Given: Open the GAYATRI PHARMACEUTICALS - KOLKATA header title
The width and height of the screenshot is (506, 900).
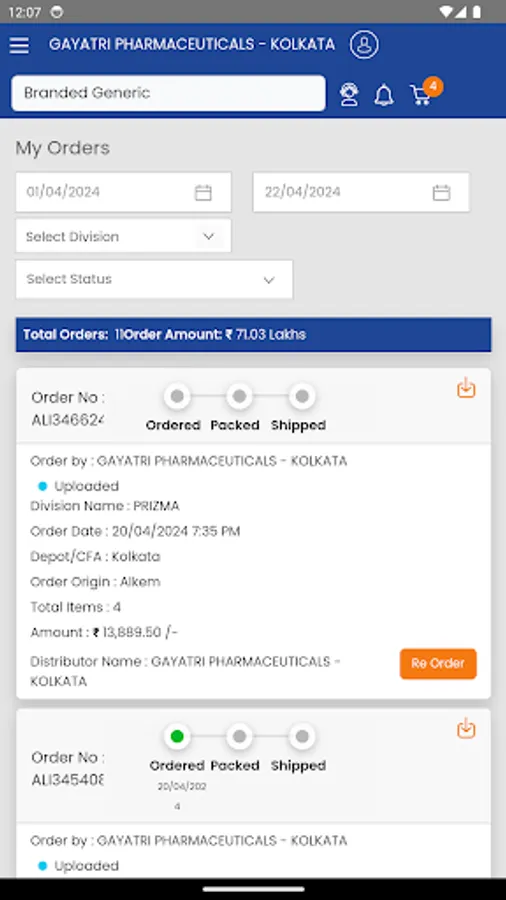Looking at the screenshot, I should pos(192,44).
